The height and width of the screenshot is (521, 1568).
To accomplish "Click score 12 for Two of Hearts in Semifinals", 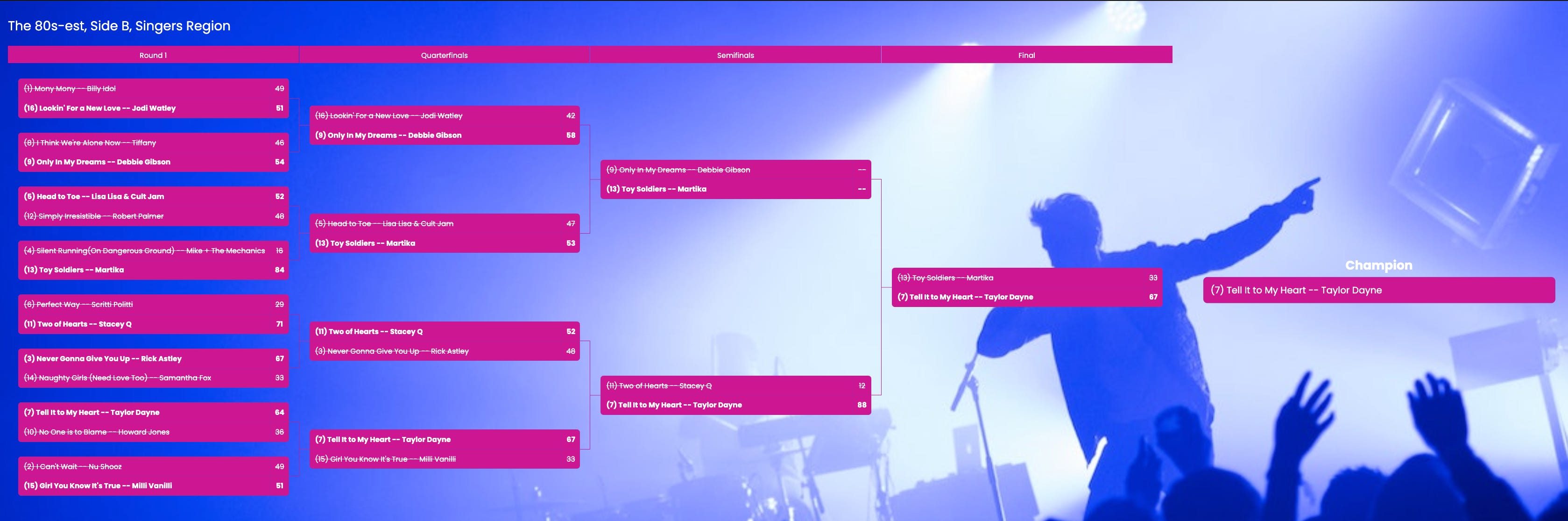I will point(862,385).
